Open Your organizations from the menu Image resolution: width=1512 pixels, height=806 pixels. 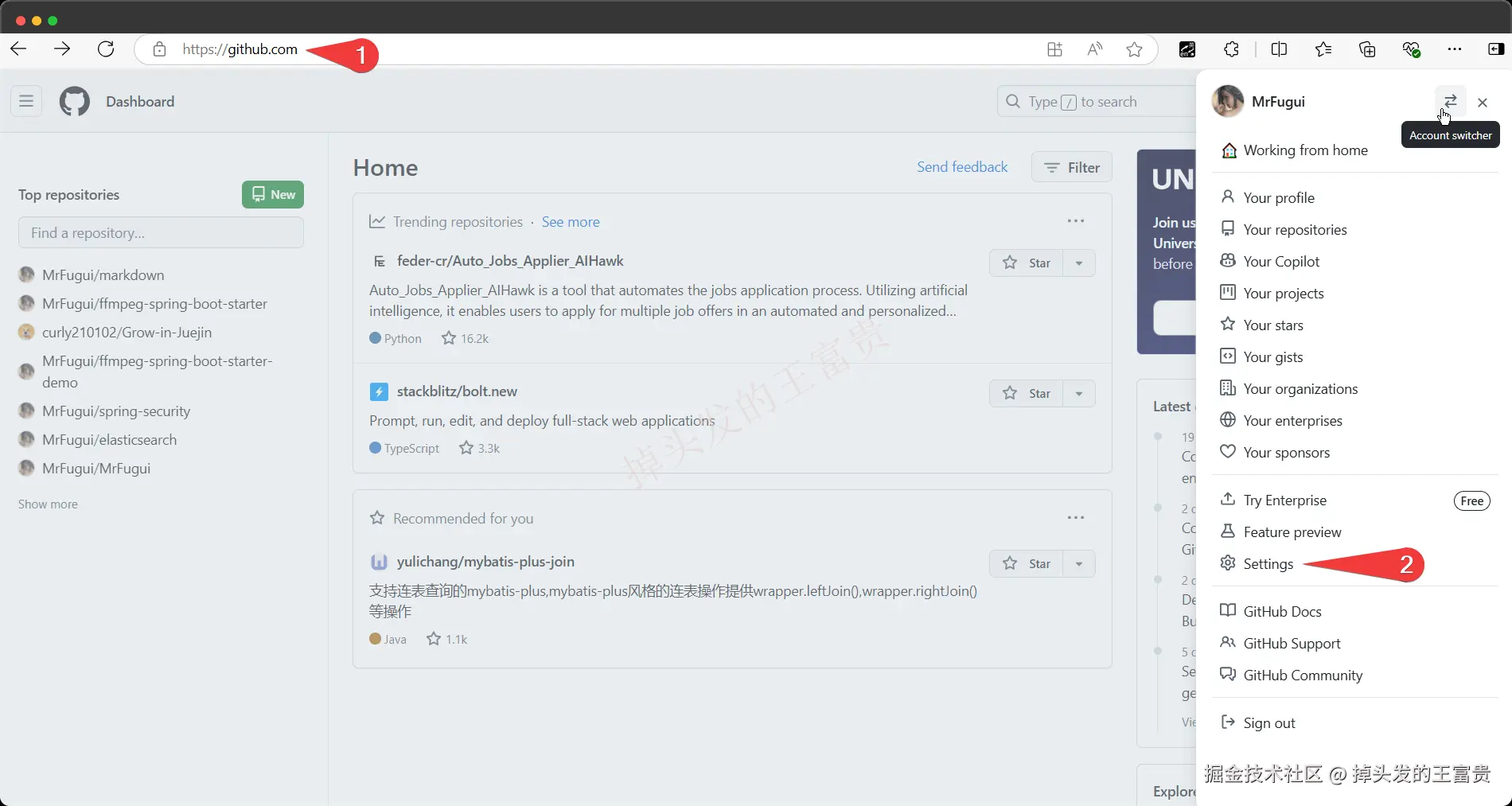click(x=1354, y=388)
